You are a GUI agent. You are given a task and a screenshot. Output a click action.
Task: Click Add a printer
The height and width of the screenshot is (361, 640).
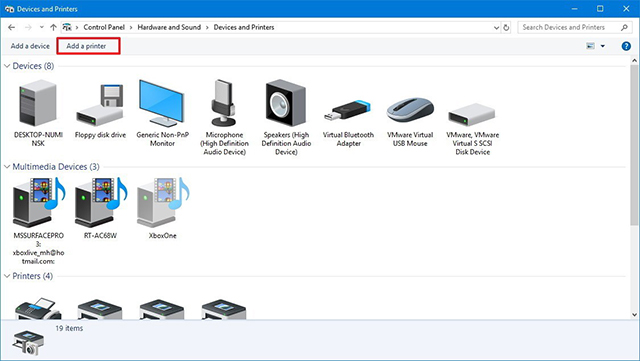(86, 46)
